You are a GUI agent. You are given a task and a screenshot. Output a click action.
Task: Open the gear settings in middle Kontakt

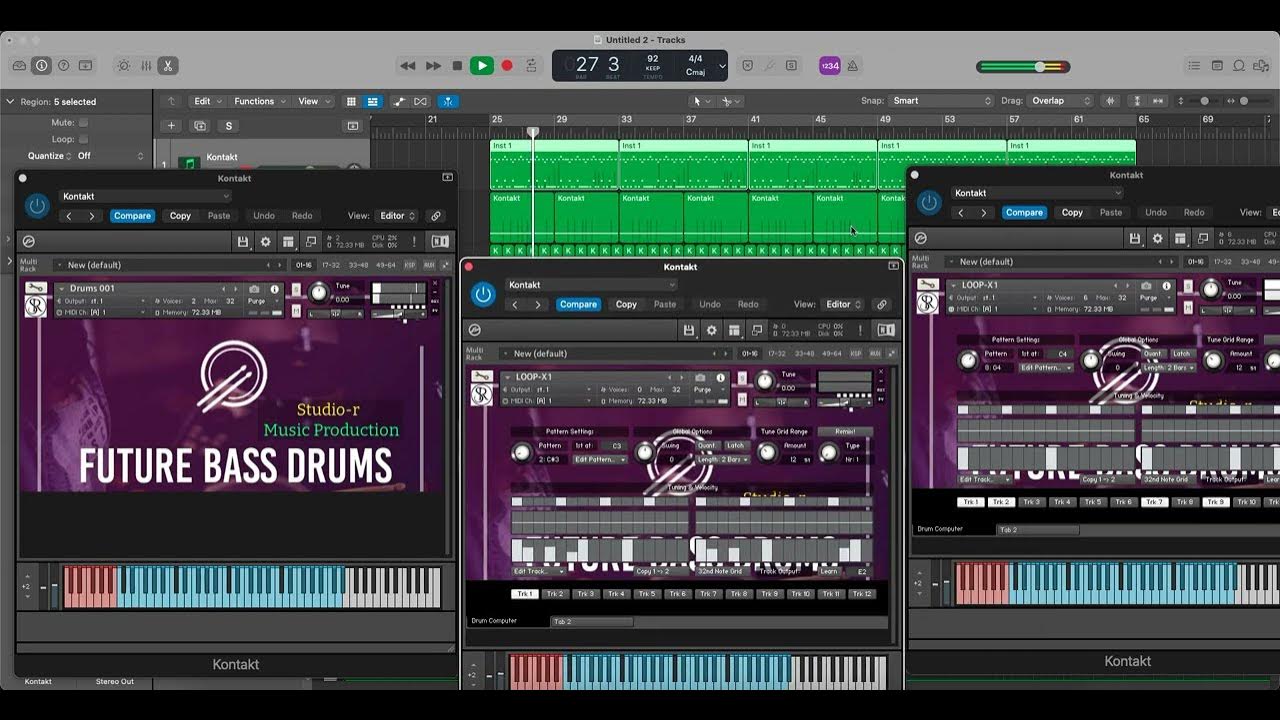tap(711, 330)
